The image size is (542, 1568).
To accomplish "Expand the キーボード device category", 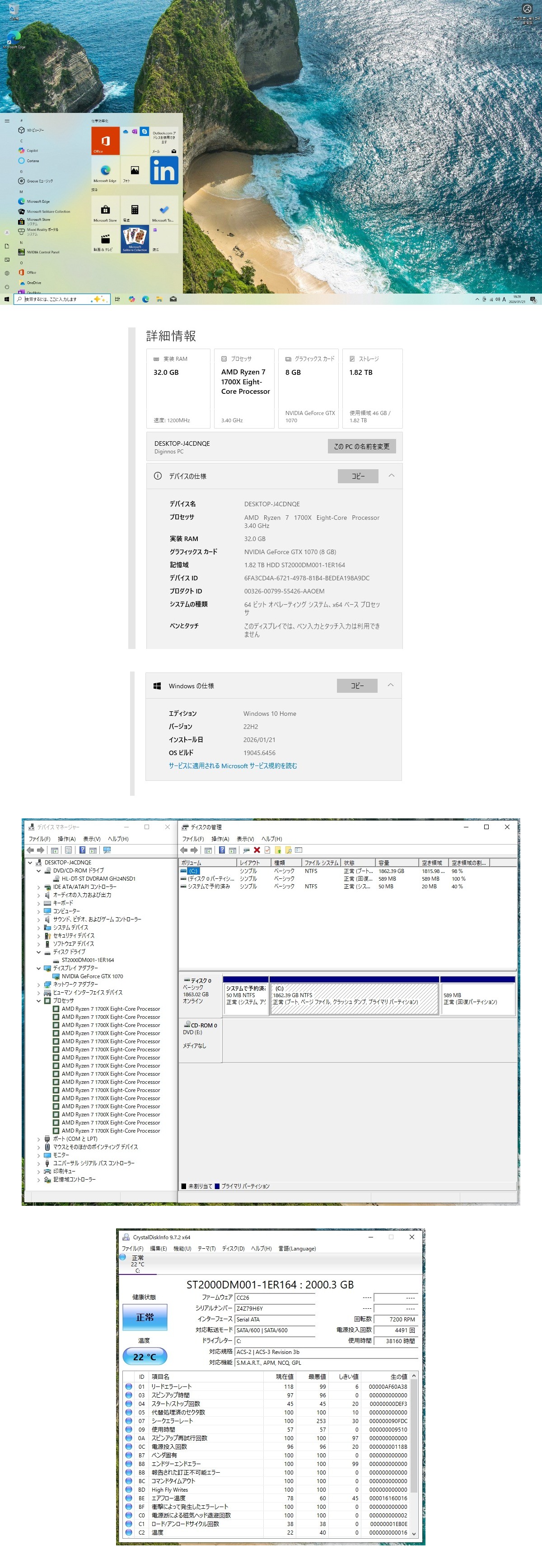I will 39,903.
